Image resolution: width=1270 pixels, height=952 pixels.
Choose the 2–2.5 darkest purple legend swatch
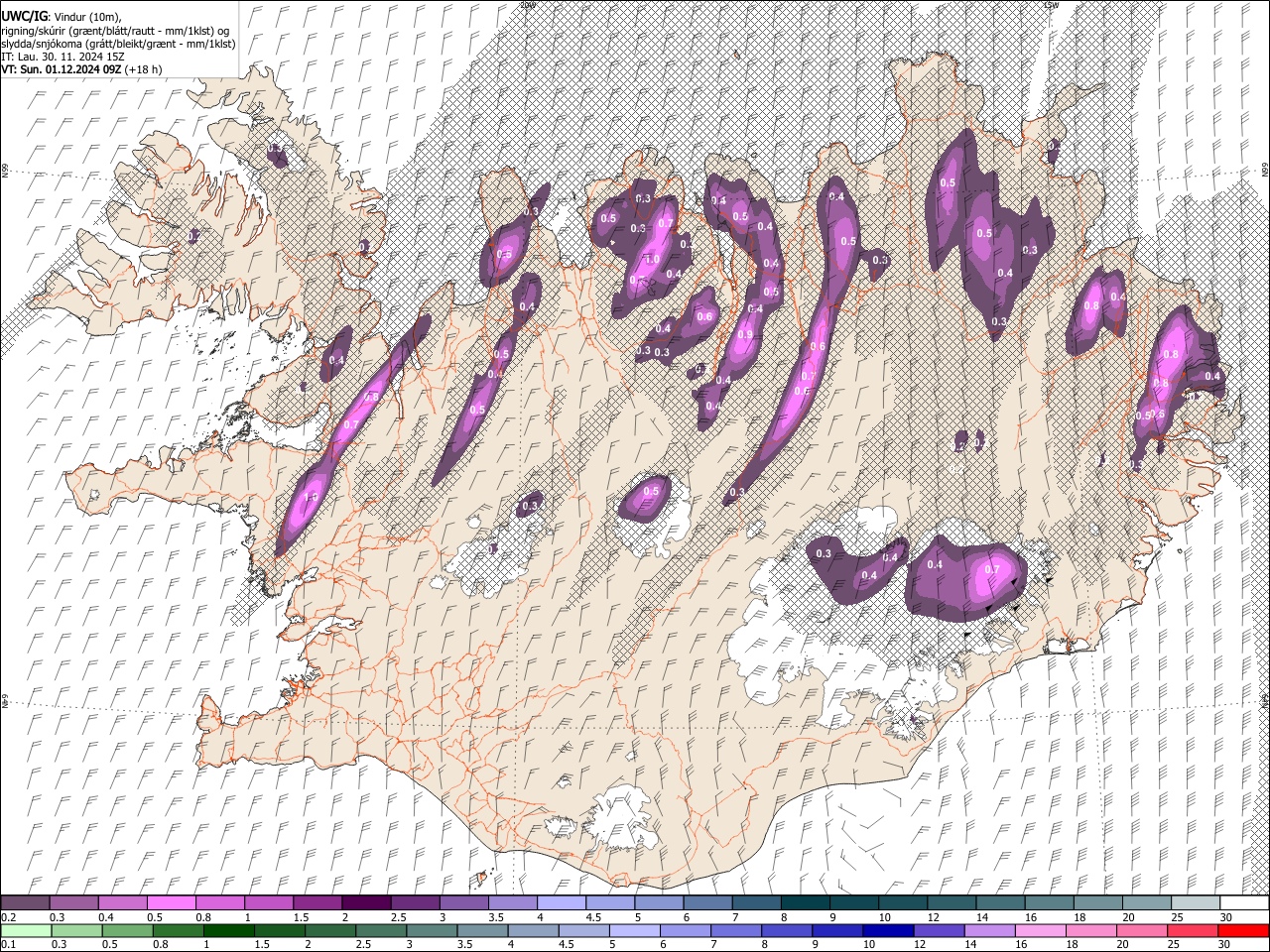click(x=366, y=903)
